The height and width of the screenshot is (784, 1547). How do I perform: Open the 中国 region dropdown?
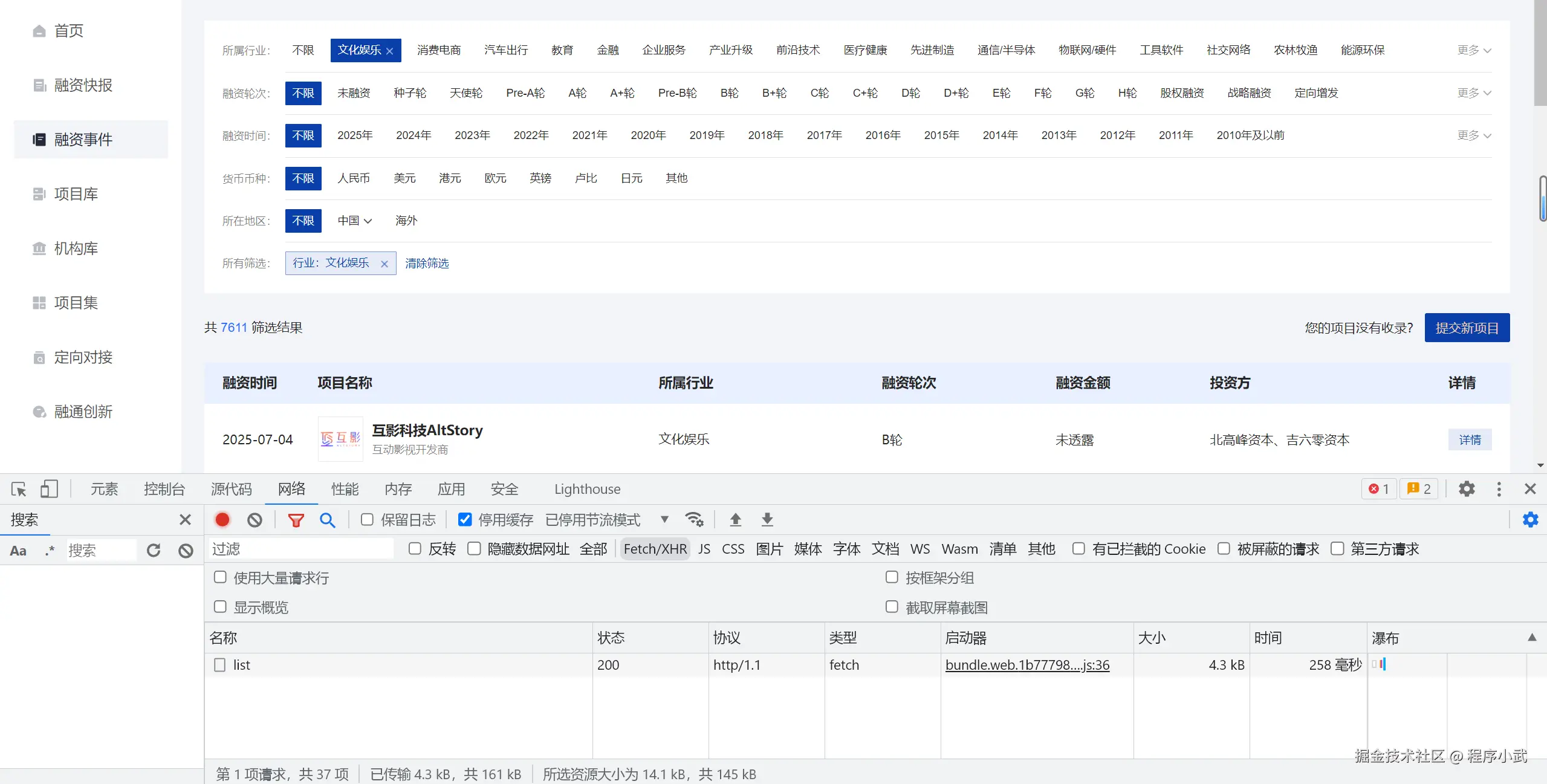tap(355, 221)
